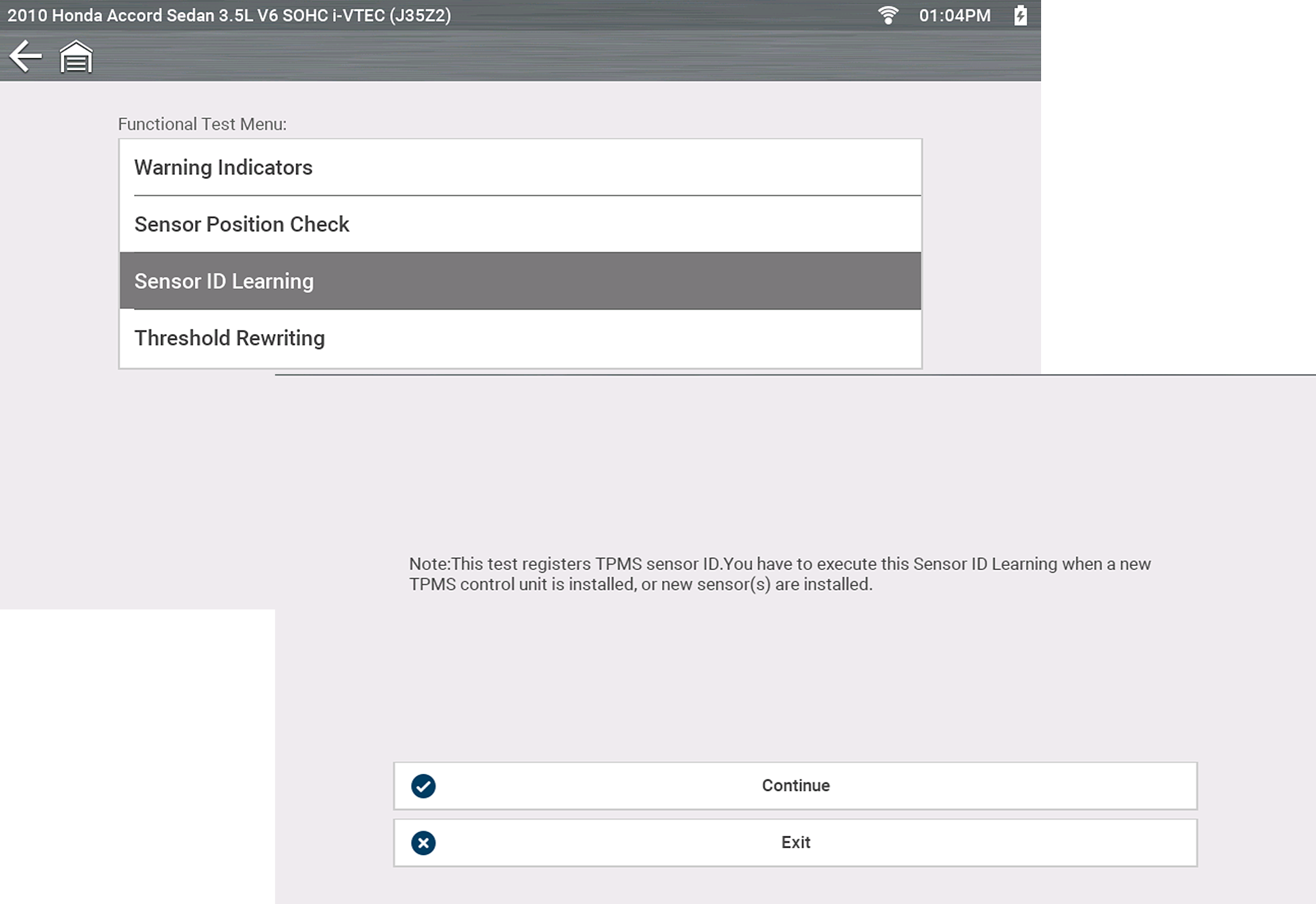Click the word Exit in the button
This screenshot has width=1316, height=904.
point(795,843)
